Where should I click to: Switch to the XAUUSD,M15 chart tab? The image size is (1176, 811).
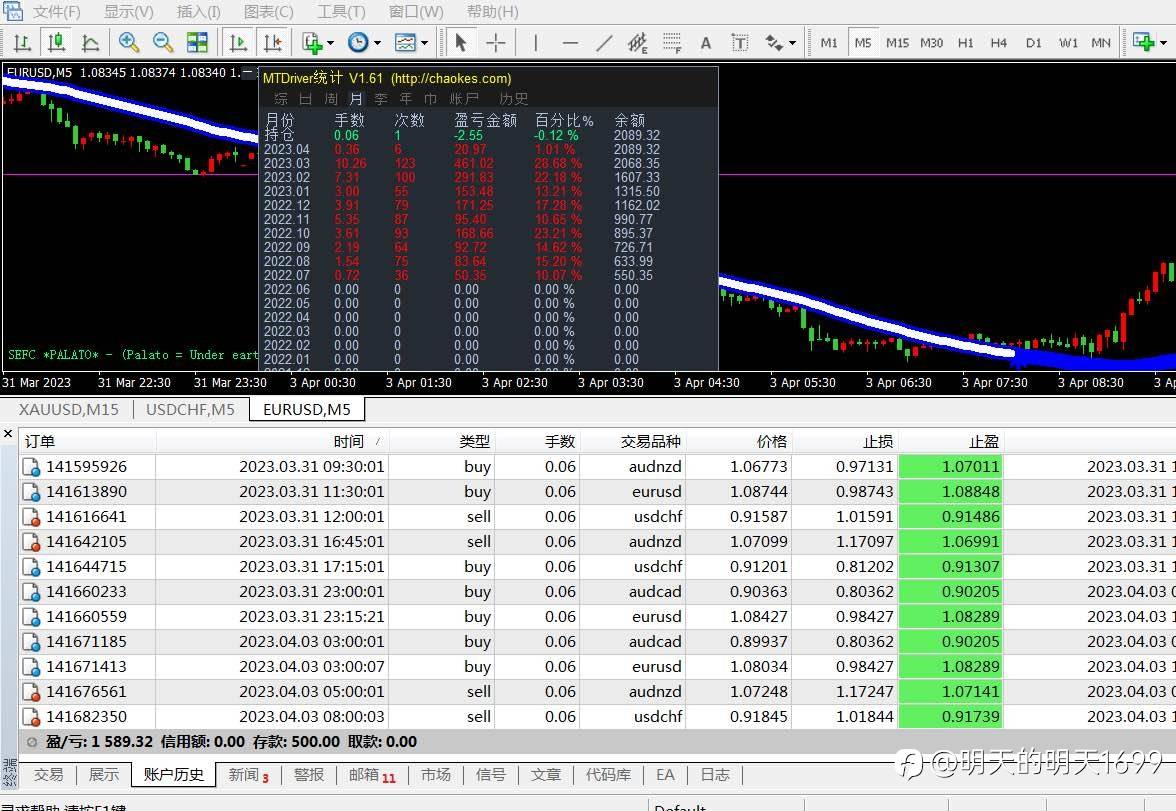[69, 409]
